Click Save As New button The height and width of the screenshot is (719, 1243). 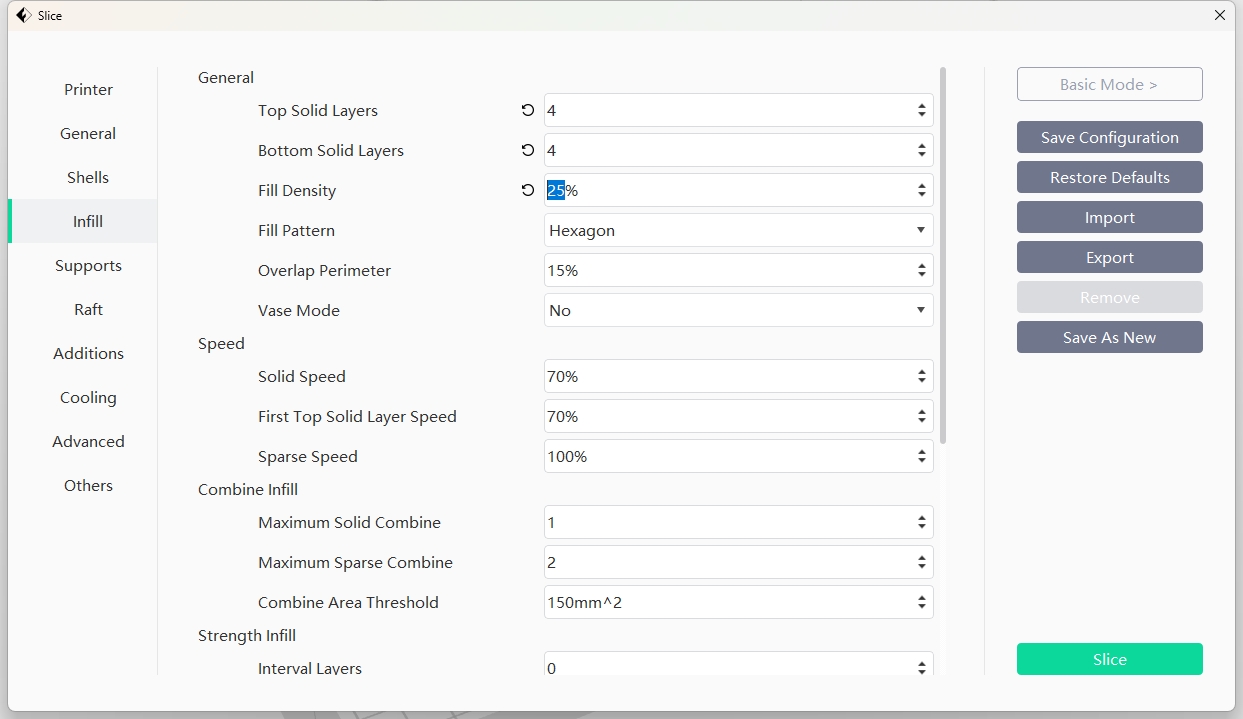click(1109, 337)
